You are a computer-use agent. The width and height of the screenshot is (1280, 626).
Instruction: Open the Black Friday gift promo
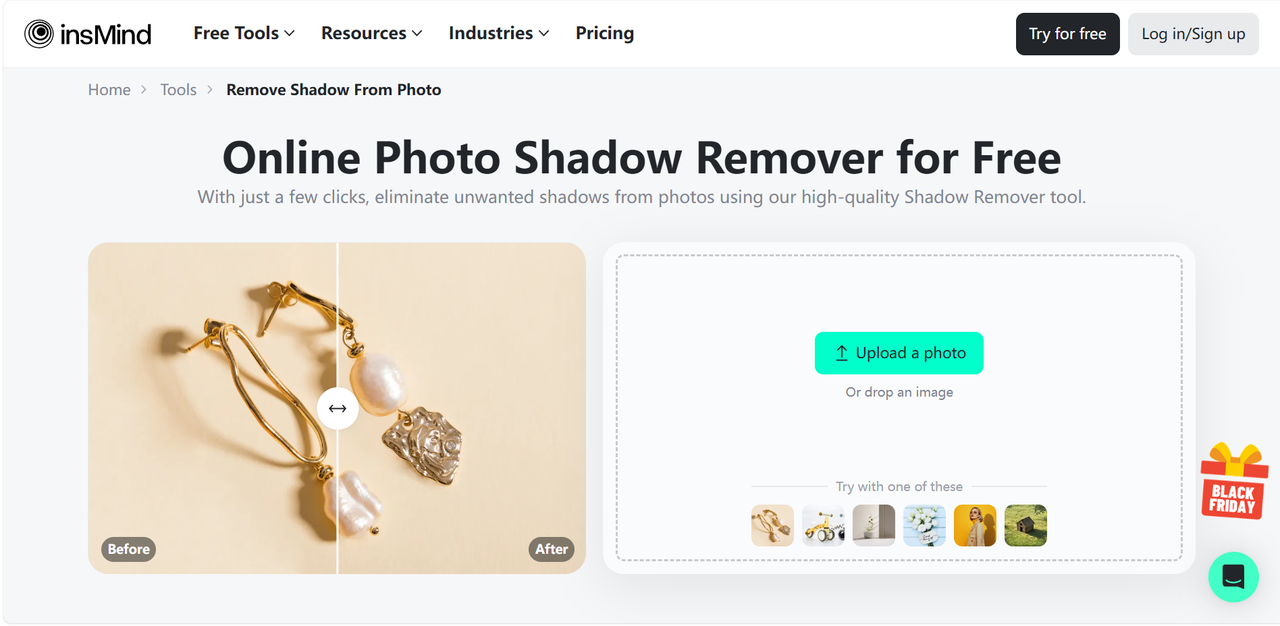coord(1233,481)
